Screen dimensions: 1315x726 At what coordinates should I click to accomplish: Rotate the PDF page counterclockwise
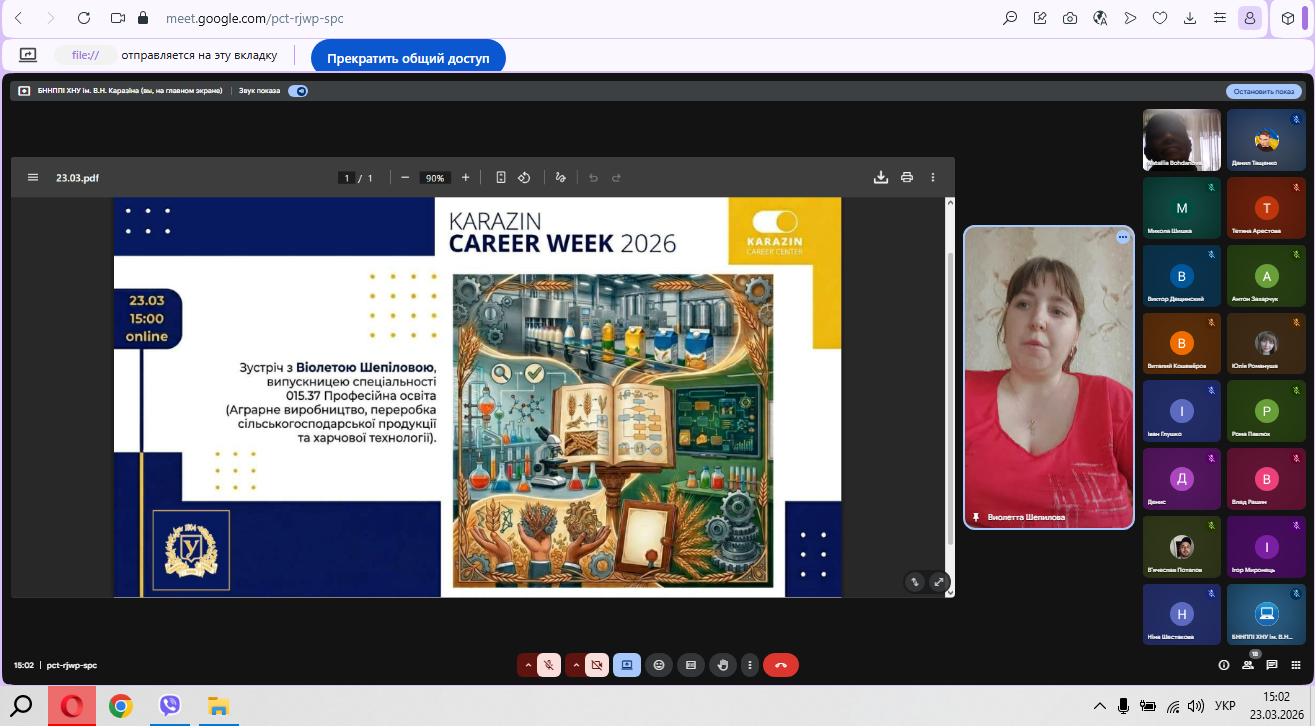pyautogui.click(x=524, y=178)
